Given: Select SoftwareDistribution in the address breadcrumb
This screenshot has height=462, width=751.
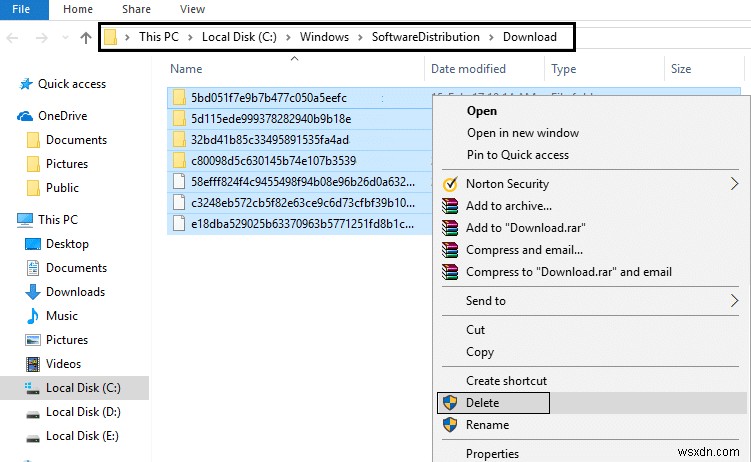Looking at the screenshot, I should pyautogui.click(x=425, y=37).
